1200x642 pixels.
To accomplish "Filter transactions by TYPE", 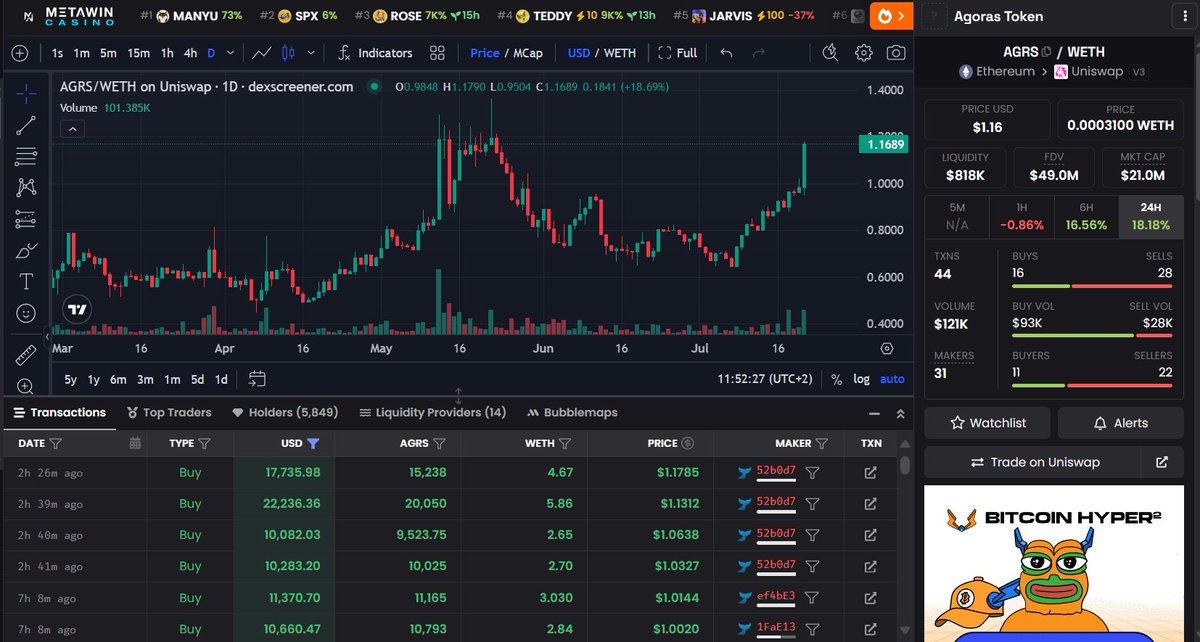I will point(204,443).
